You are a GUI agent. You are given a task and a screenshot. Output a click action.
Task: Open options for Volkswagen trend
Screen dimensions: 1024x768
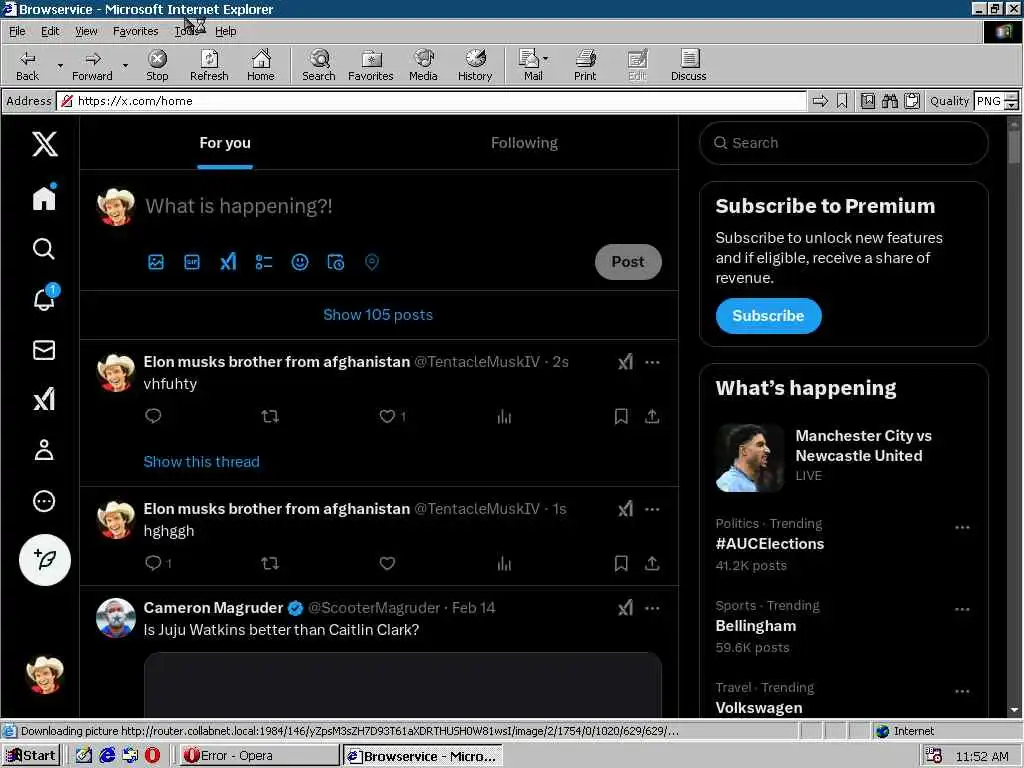[962, 691]
